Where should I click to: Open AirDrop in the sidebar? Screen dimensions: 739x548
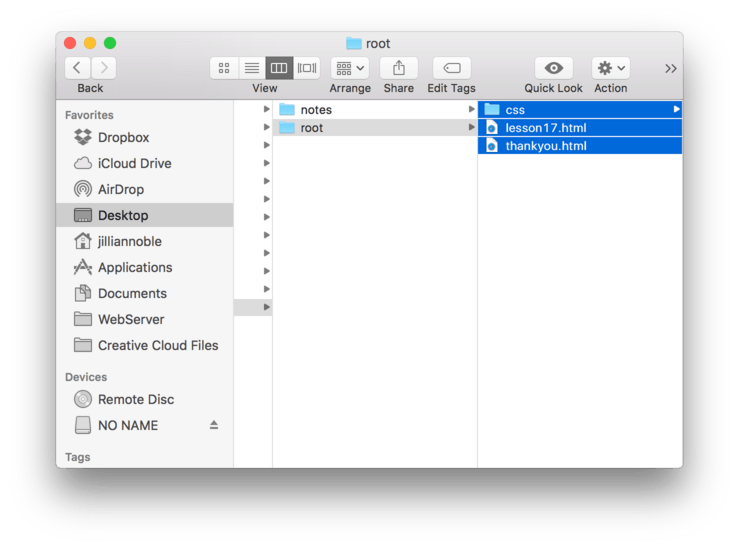click(145, 189)
